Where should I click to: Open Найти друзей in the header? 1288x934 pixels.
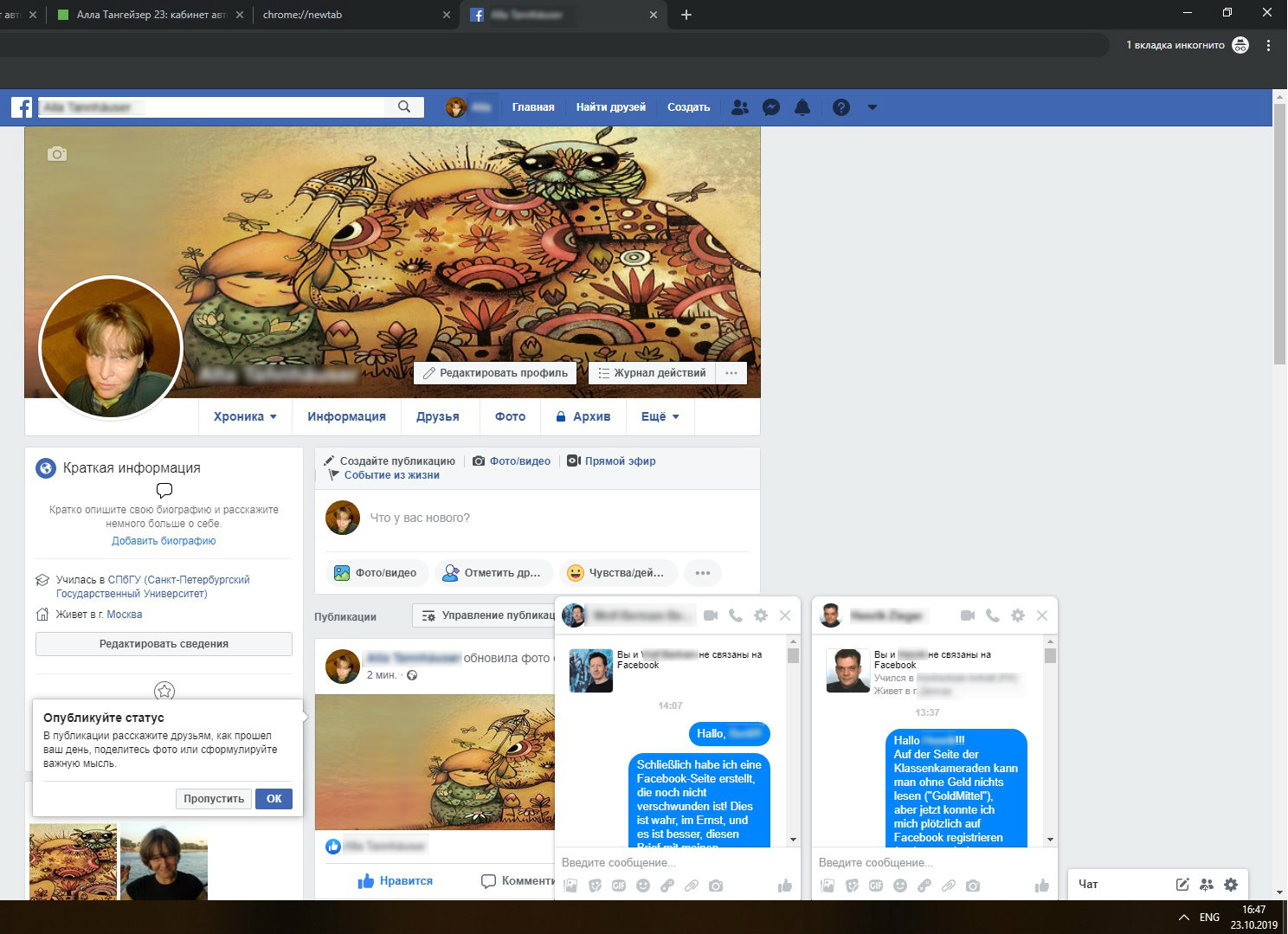611,107
